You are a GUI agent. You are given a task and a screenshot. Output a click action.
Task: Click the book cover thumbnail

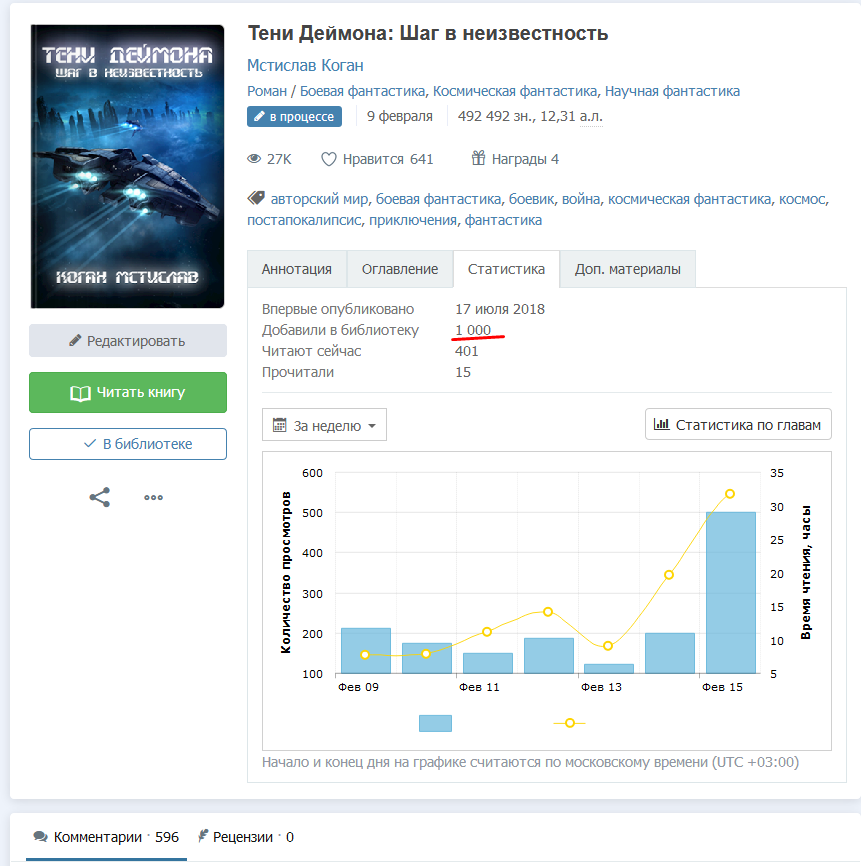point(128,166)
